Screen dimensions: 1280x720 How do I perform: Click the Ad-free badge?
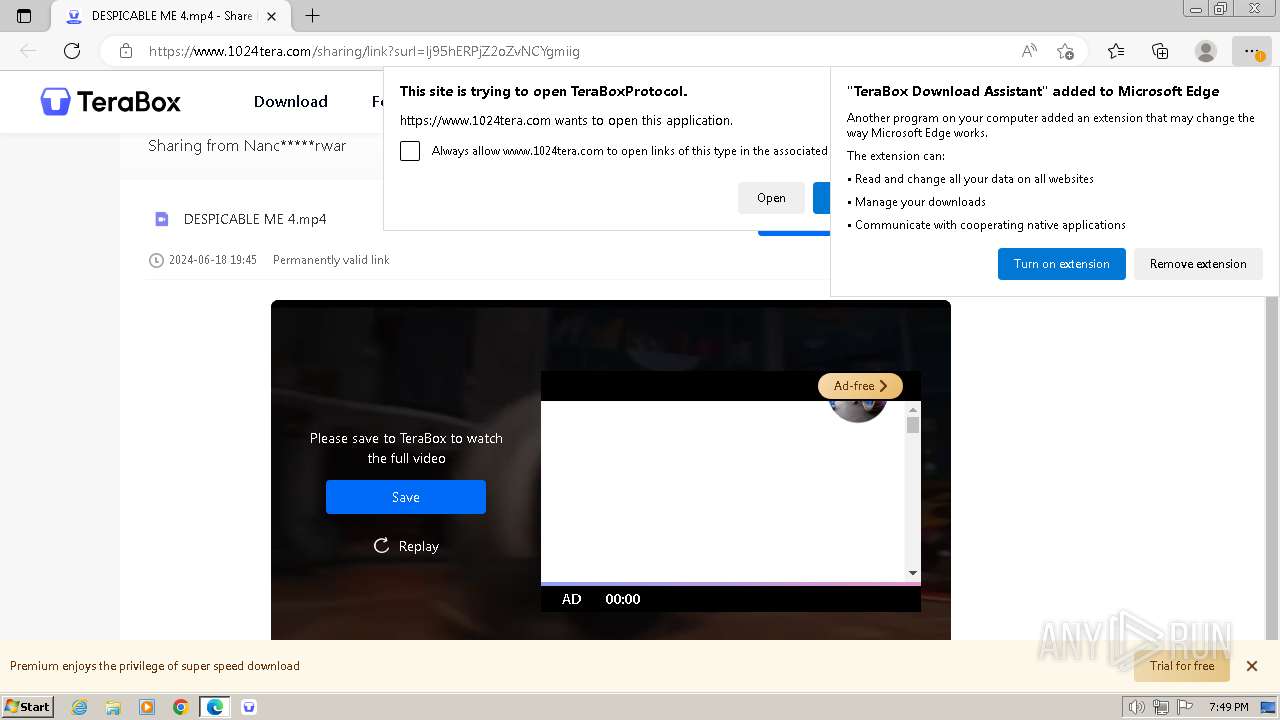(860, 386)
